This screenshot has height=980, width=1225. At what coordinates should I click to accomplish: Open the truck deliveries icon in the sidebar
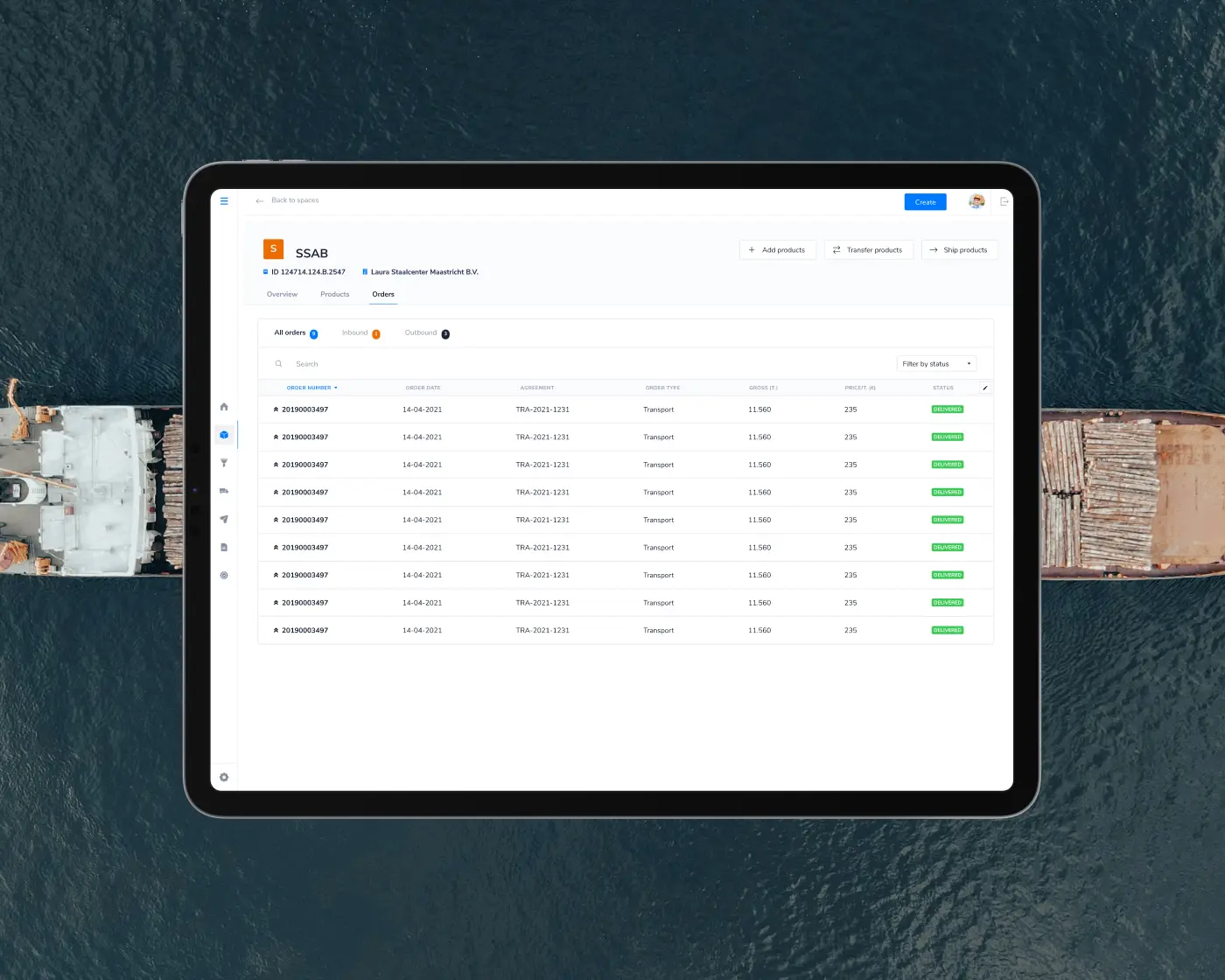tap(224, 491)
